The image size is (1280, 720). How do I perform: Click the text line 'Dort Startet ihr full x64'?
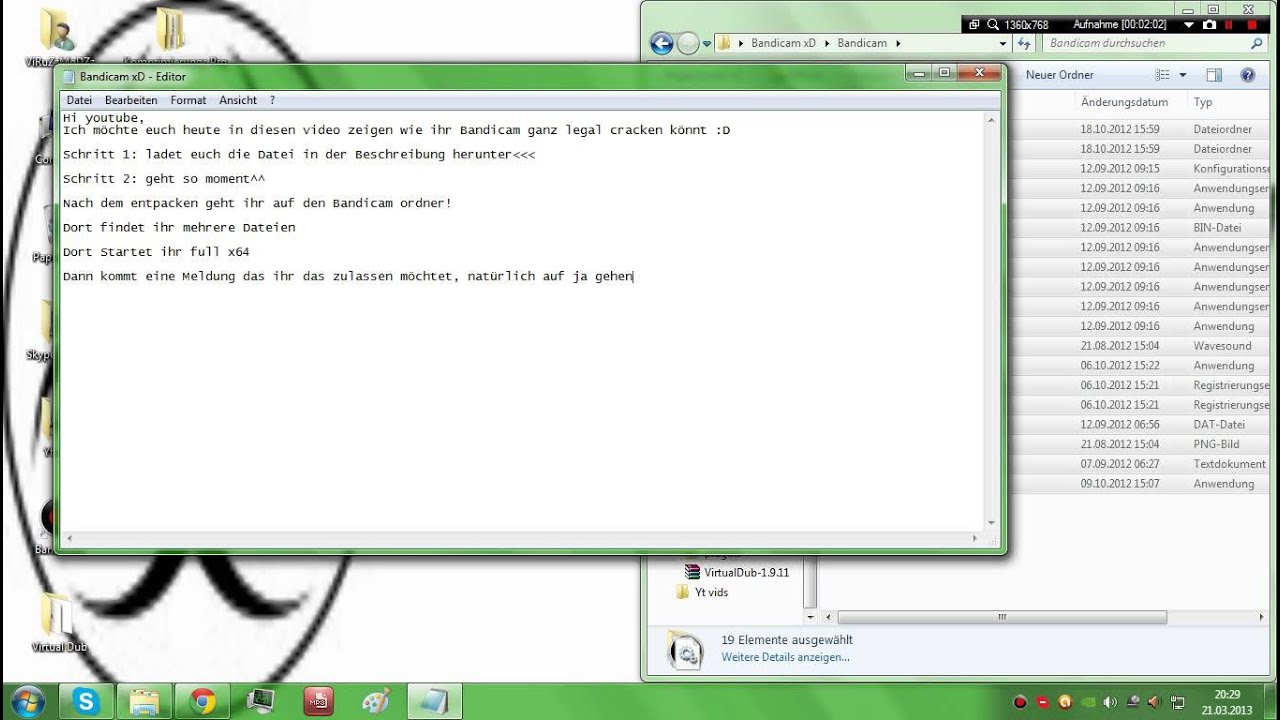pyautogui.click(x=156, y=252)
